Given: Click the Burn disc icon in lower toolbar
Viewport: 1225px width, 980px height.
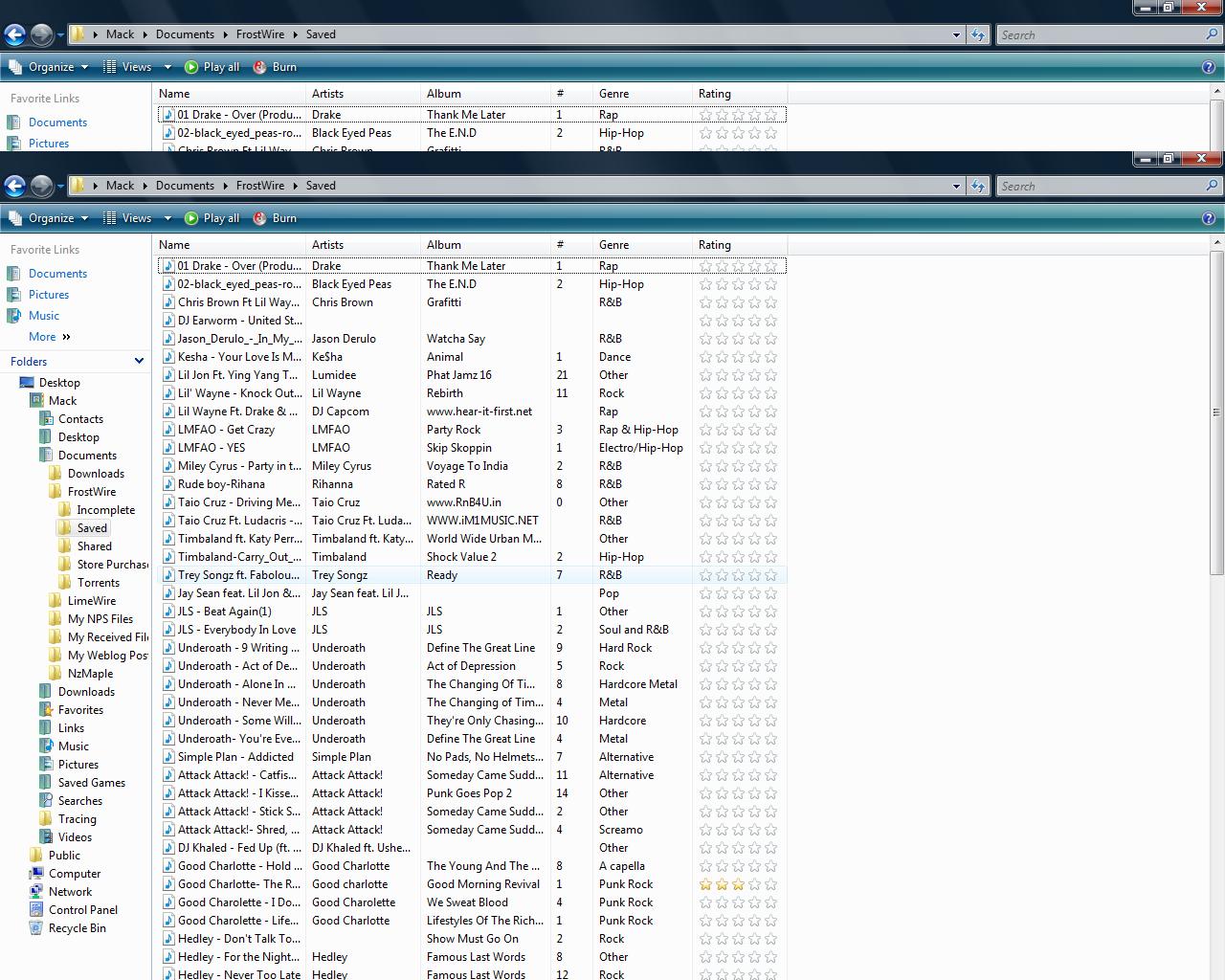Looking at the screenshot, I should (259, 218).
